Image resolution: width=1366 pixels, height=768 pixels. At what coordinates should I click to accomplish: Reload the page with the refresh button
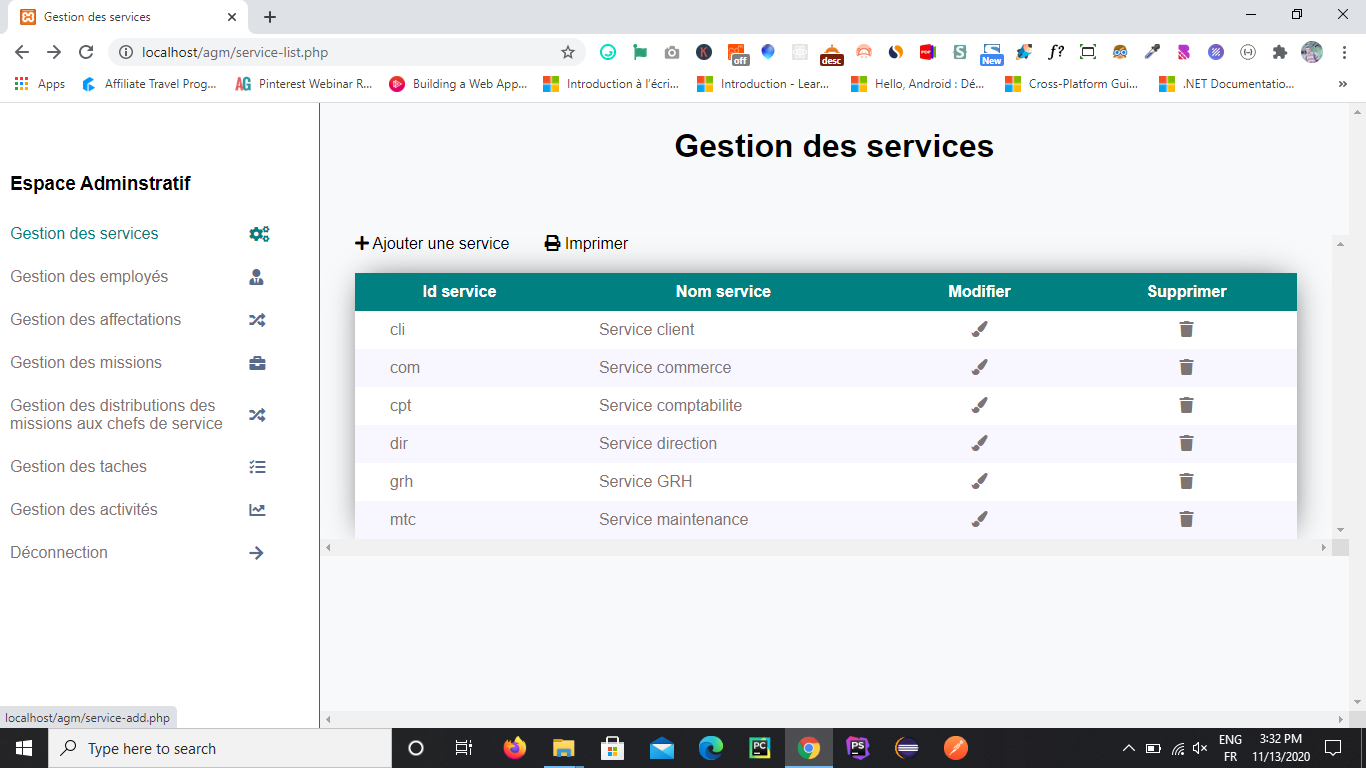tap(86, 52)
